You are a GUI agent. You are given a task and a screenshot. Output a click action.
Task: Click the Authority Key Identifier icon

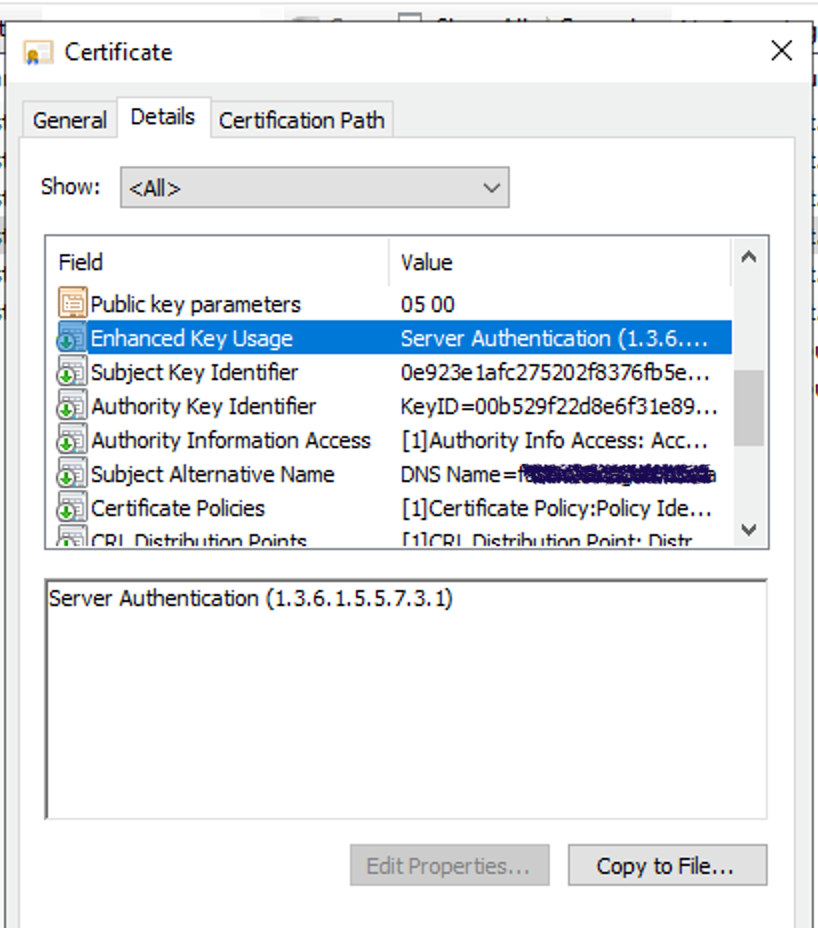tap(72, 406)
